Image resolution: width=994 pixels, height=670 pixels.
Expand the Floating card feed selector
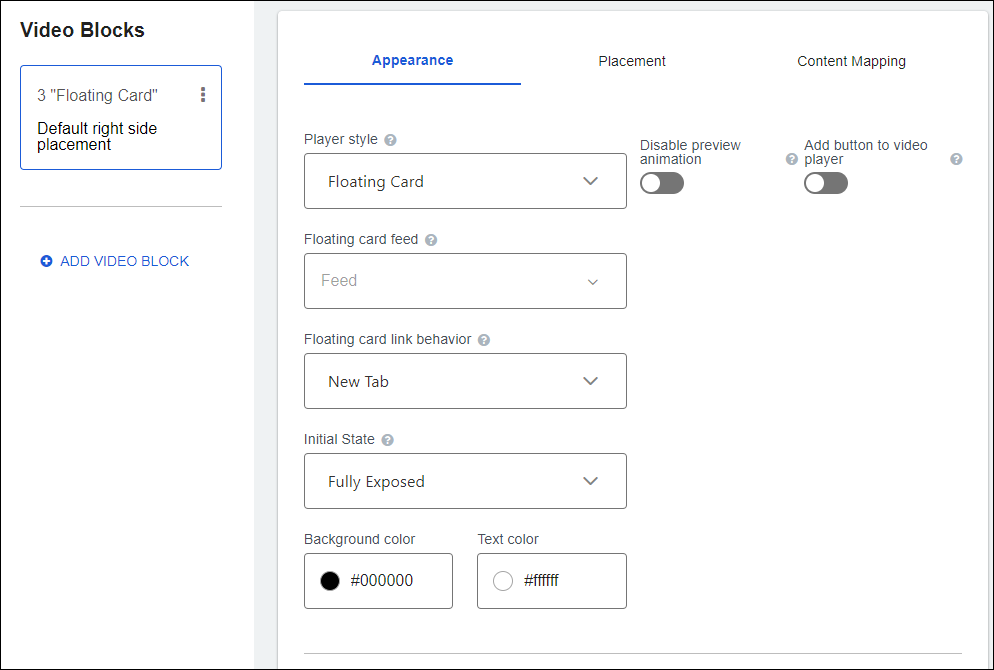tap(465, 281)
